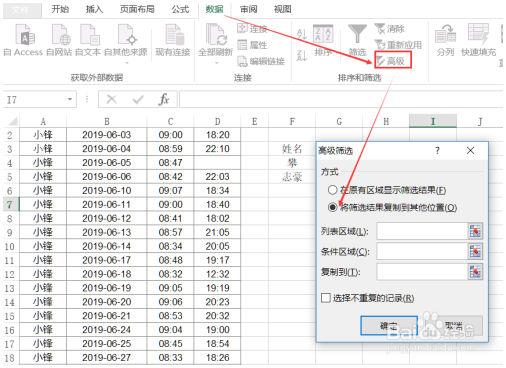
Task: Open the 高级 advanced filter tool
Action: tap(393, 60)
